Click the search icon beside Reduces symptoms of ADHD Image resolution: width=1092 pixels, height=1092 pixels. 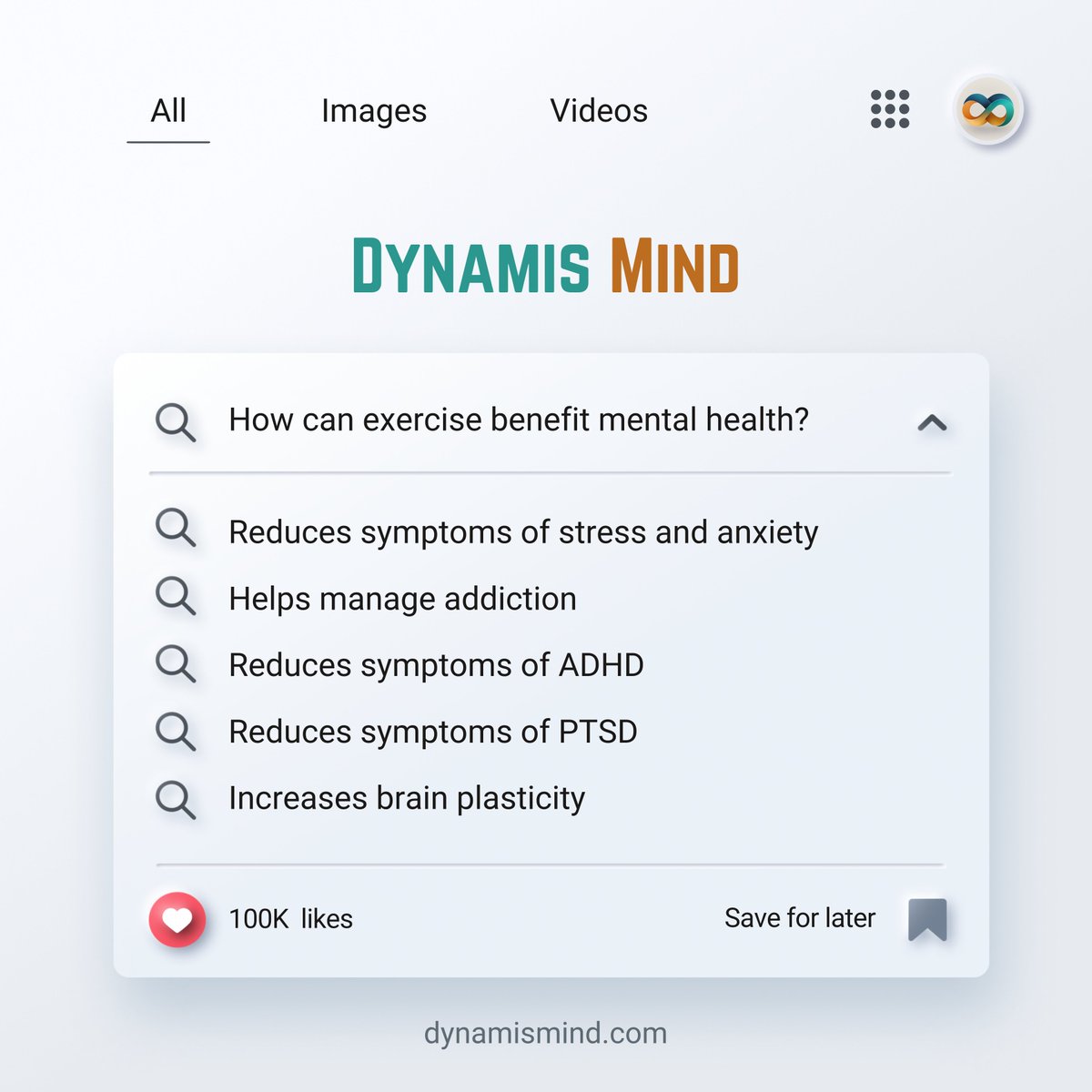tap(175, 662)
